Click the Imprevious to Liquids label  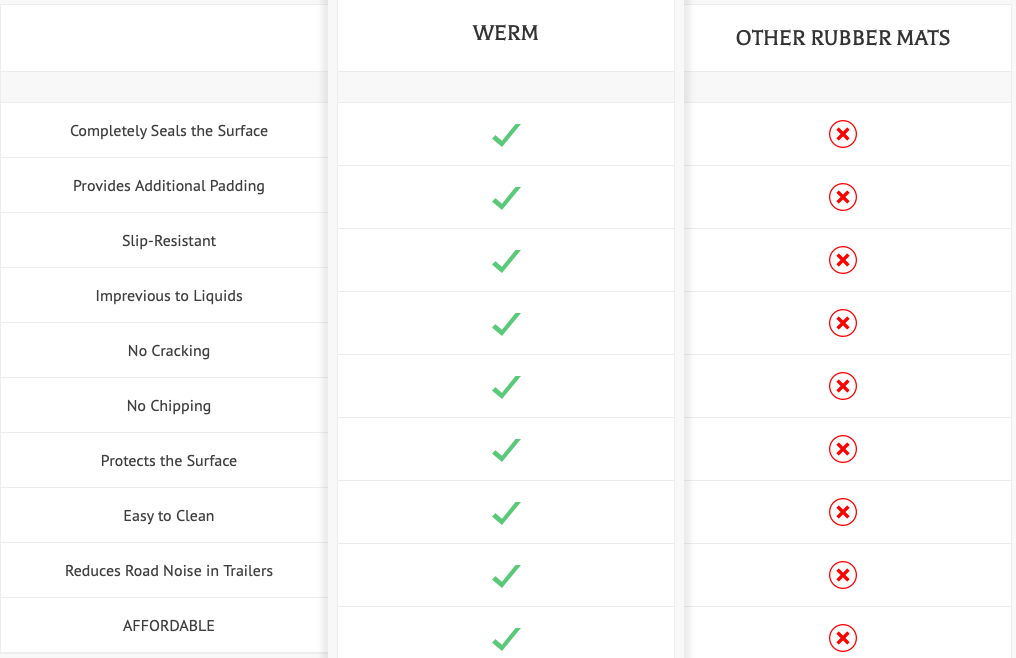168,296
